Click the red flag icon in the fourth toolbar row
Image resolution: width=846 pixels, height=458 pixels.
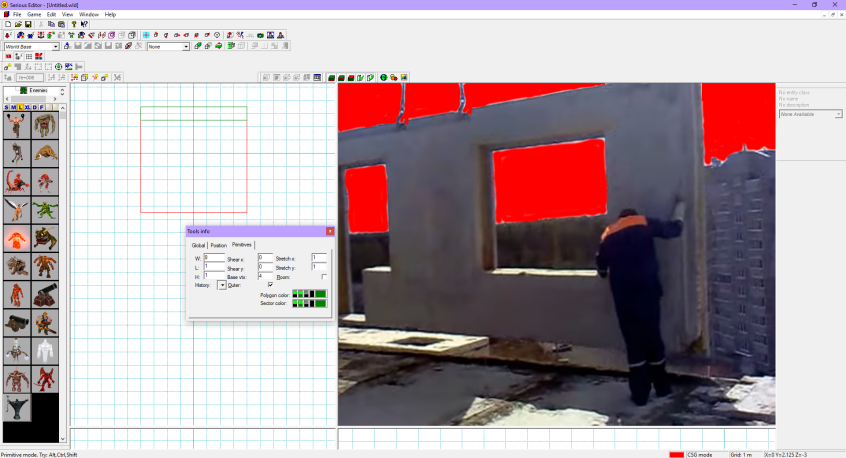39,56
